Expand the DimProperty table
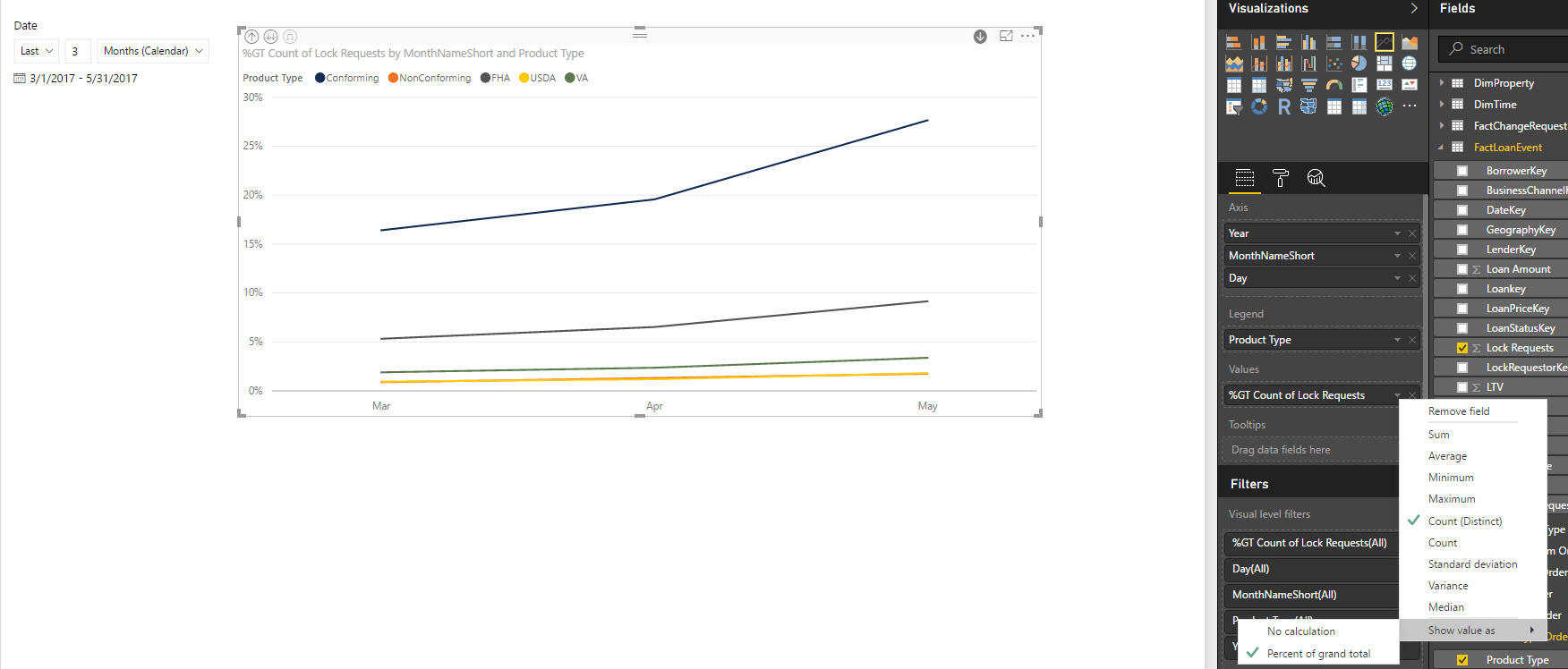1568x669 pixels. 1442,83
